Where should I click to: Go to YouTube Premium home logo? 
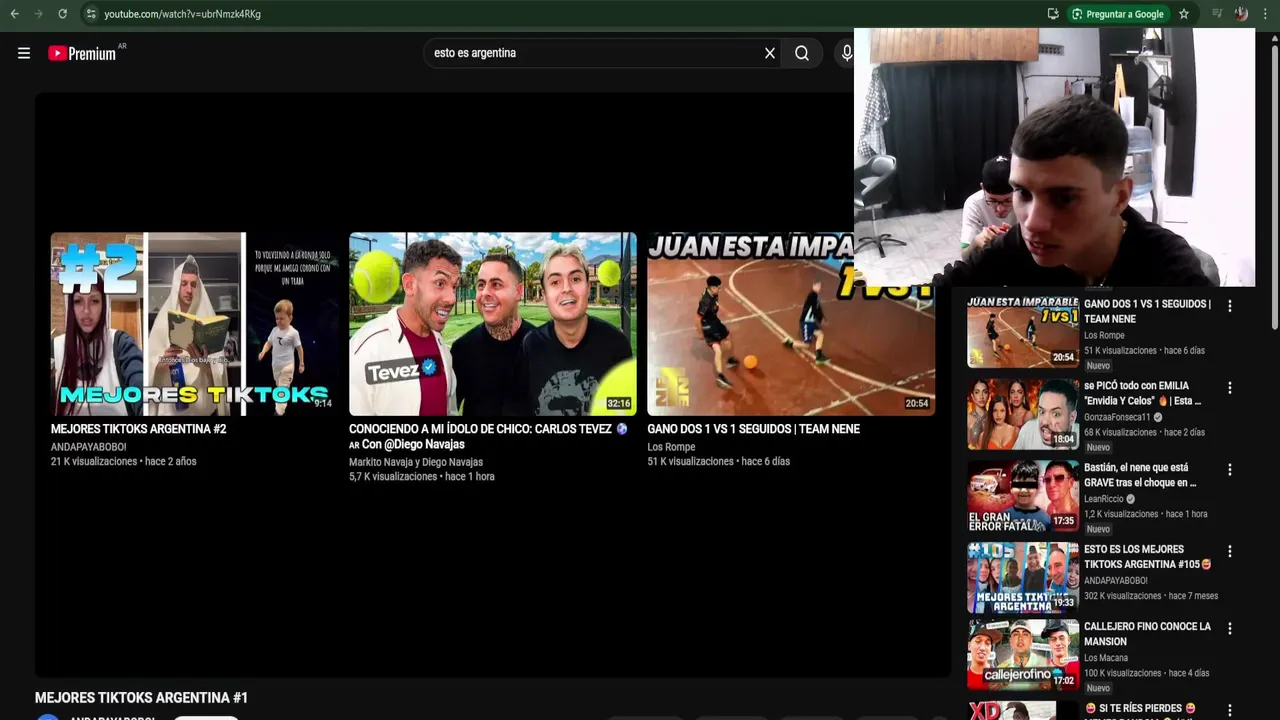(82, 53)
